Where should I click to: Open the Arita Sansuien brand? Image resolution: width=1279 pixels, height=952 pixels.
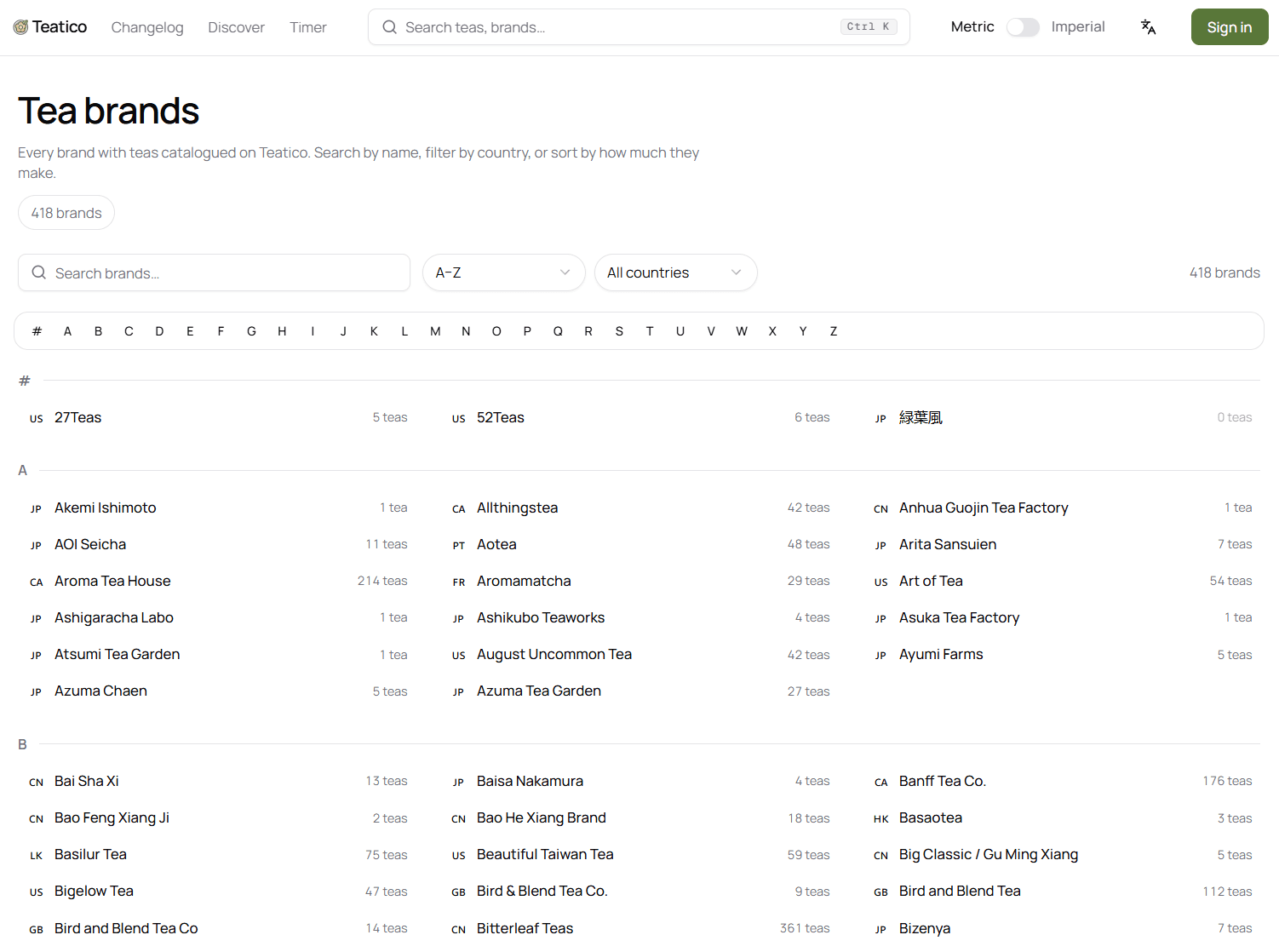click(1063, 544)
